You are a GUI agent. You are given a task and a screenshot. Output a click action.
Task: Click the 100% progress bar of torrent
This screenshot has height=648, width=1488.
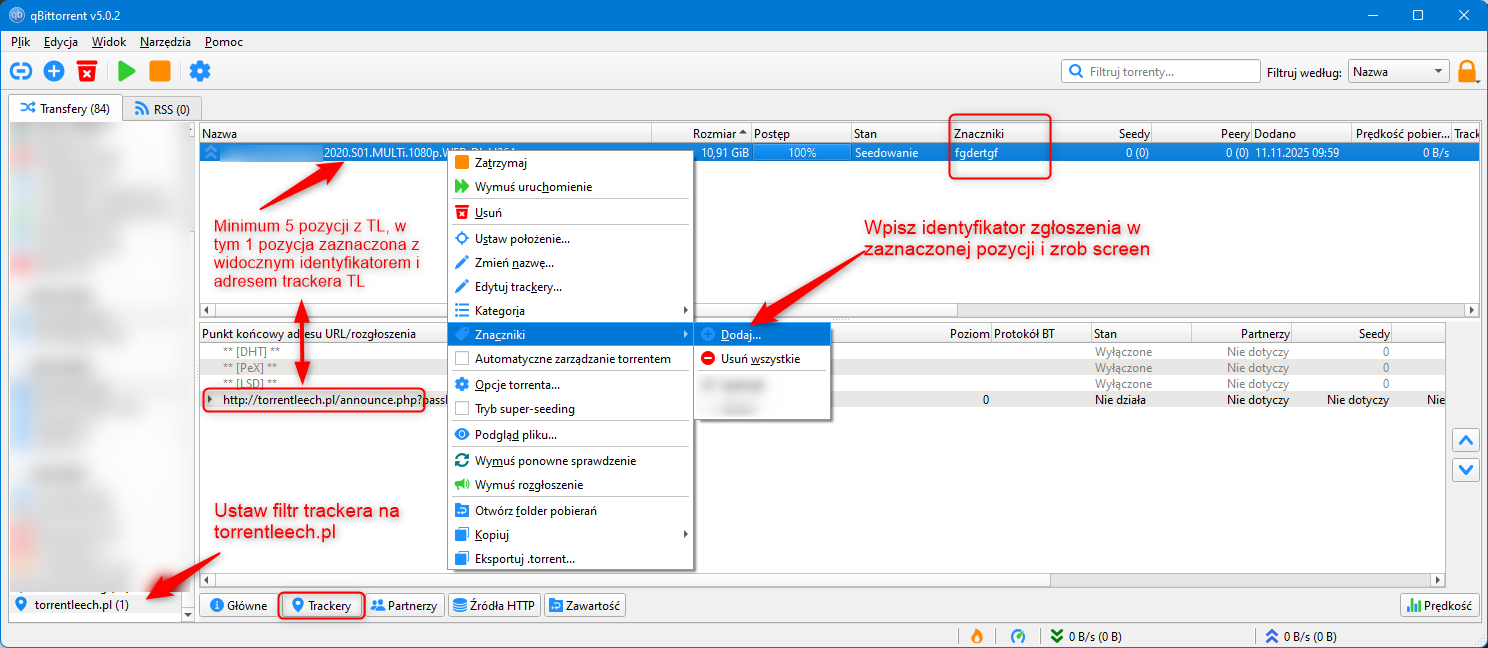(x=801, y=153)
